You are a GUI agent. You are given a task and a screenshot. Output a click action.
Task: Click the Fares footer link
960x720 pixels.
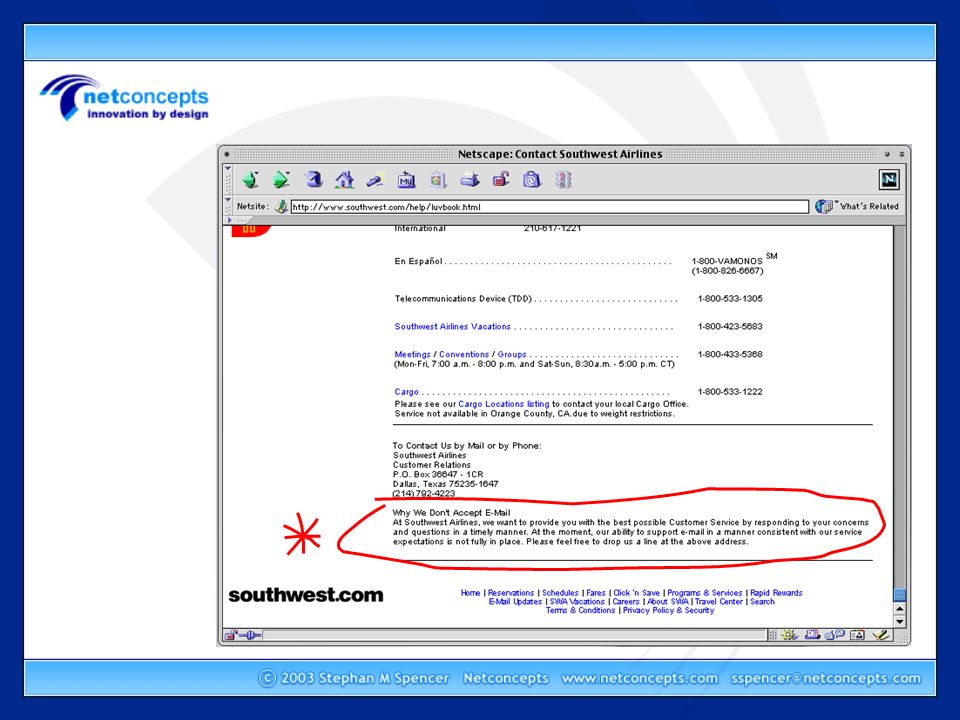click(596, 593)
